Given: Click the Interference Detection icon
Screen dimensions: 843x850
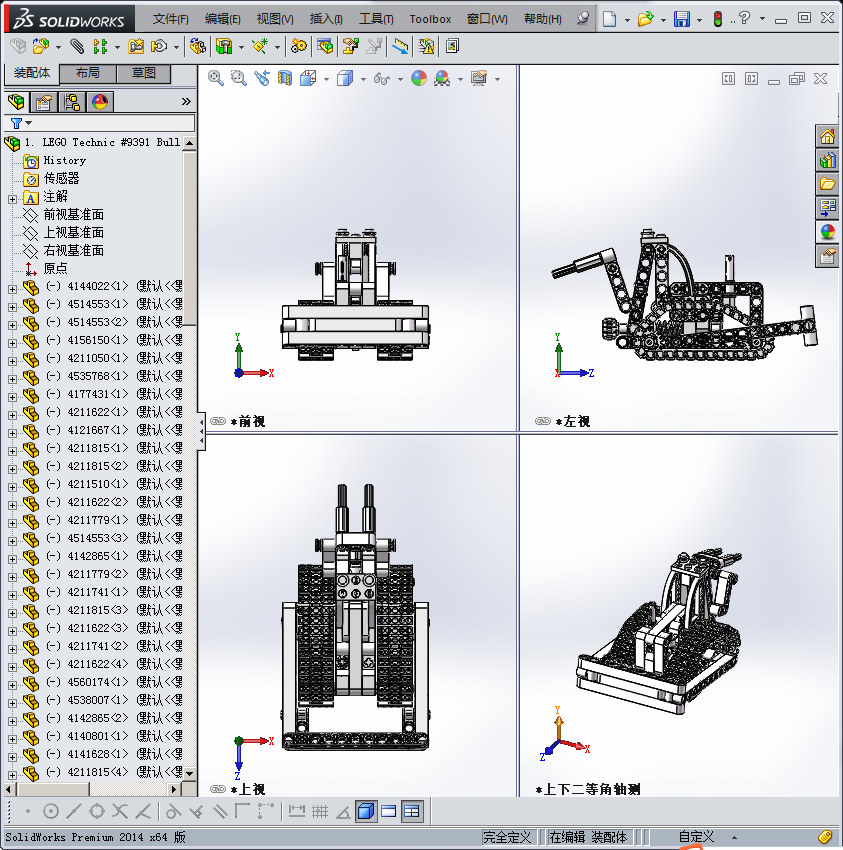Looking at the screenshot, I should (x=401, y=47).
